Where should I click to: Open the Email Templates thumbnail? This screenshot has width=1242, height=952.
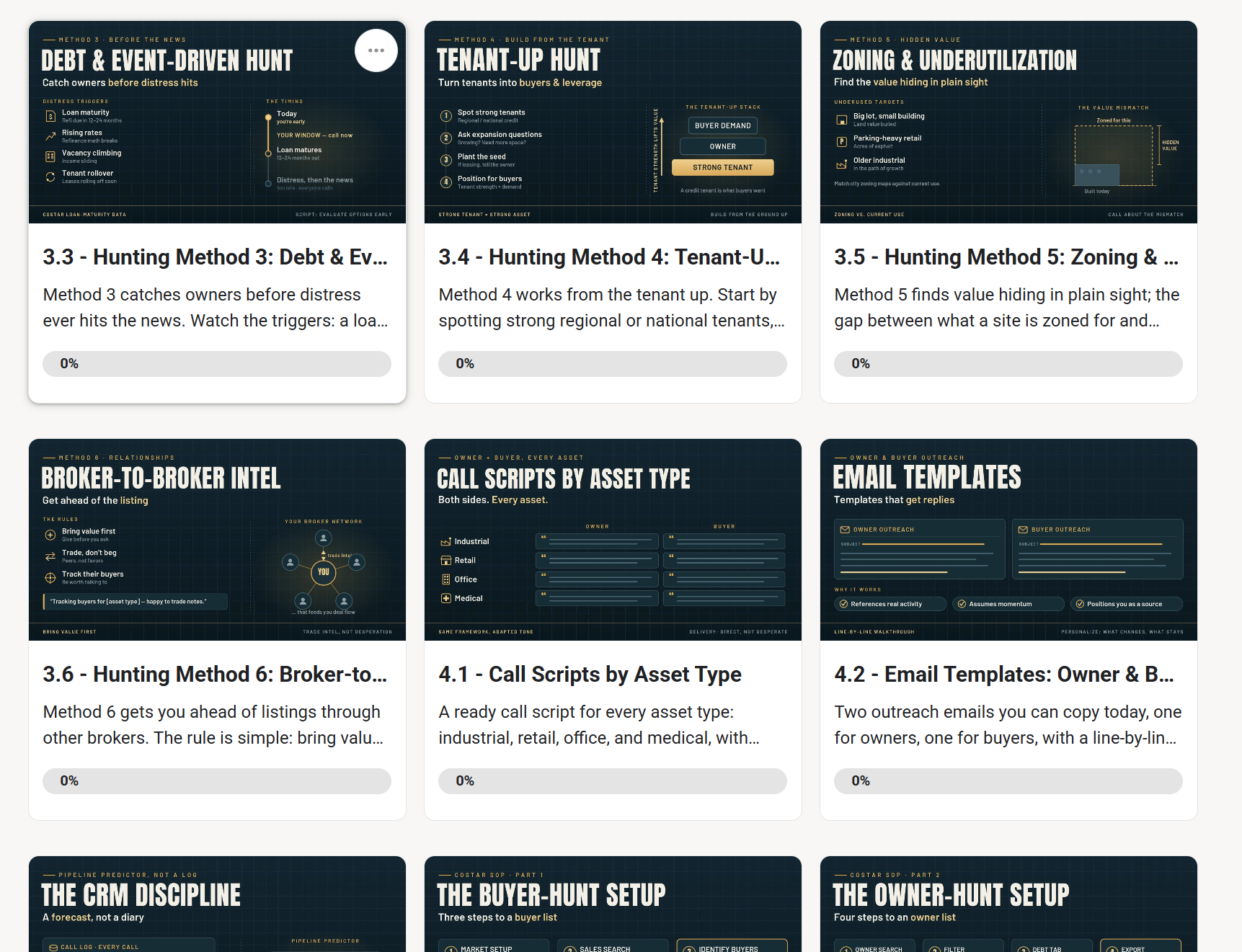[1008, 539]
